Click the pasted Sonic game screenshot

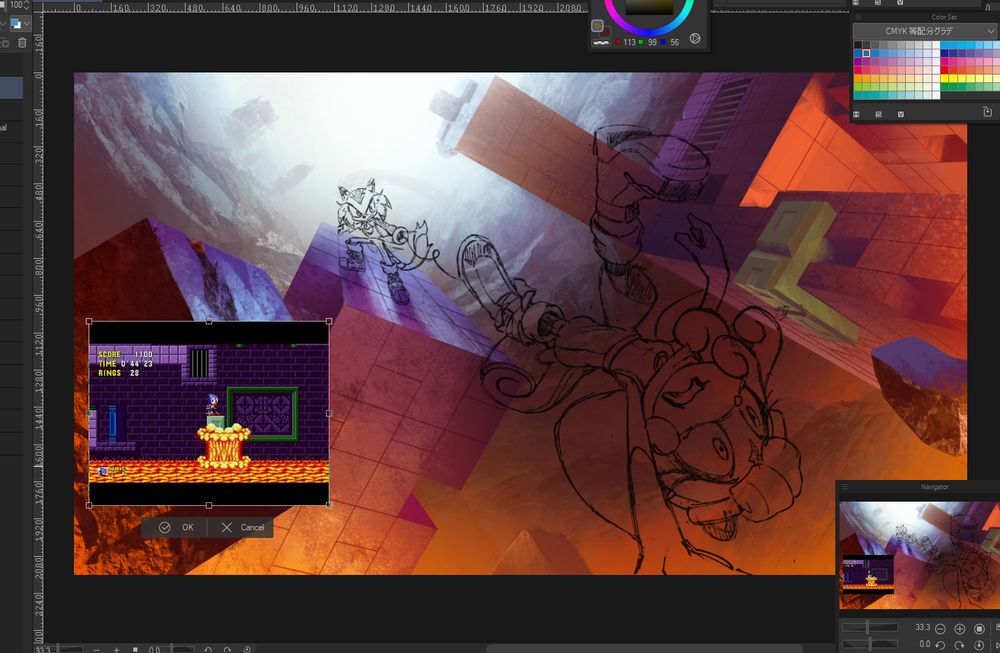pyautogui.click(x=209, y=413)
